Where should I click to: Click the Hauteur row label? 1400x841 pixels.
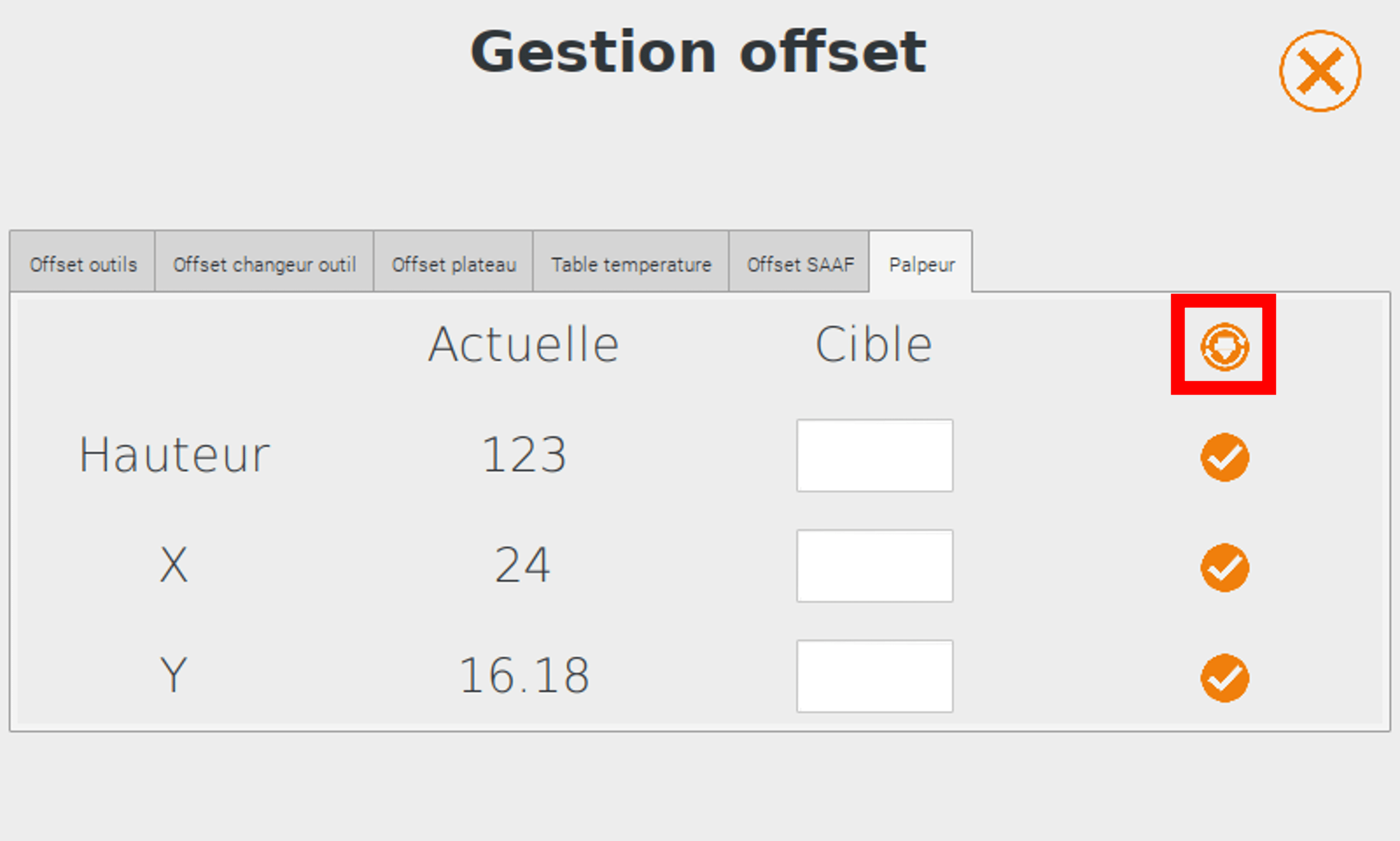tap(174, 455)
